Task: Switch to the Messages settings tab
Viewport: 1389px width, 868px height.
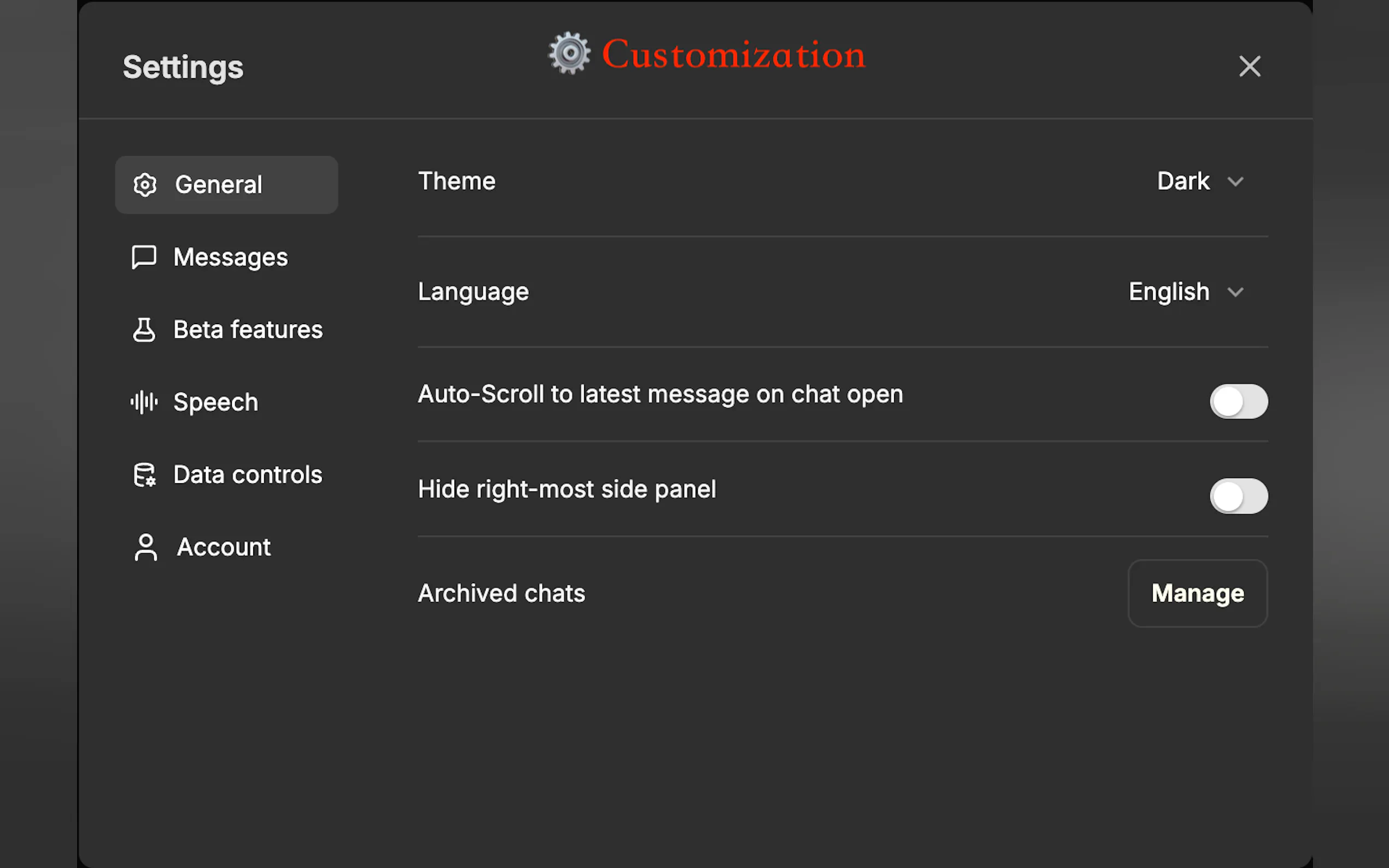Action: [x=230, y=257]
